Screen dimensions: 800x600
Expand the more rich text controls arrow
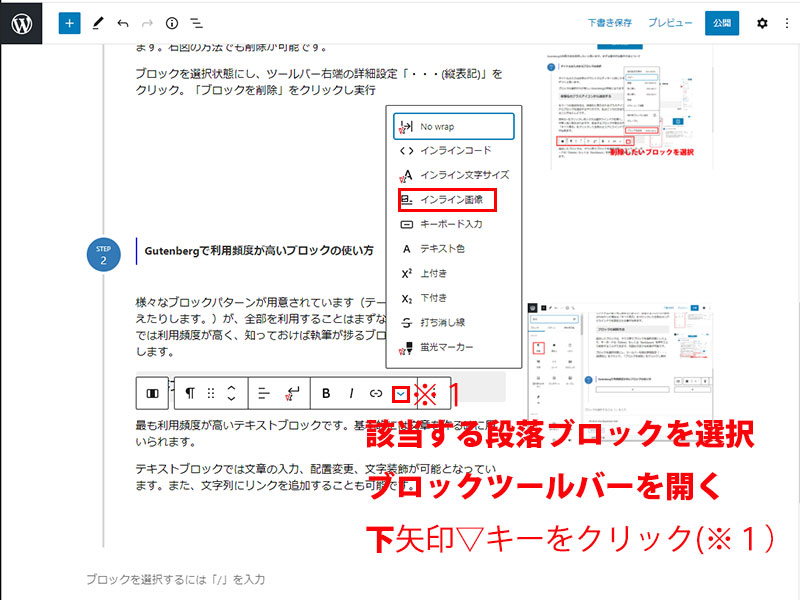401,393
